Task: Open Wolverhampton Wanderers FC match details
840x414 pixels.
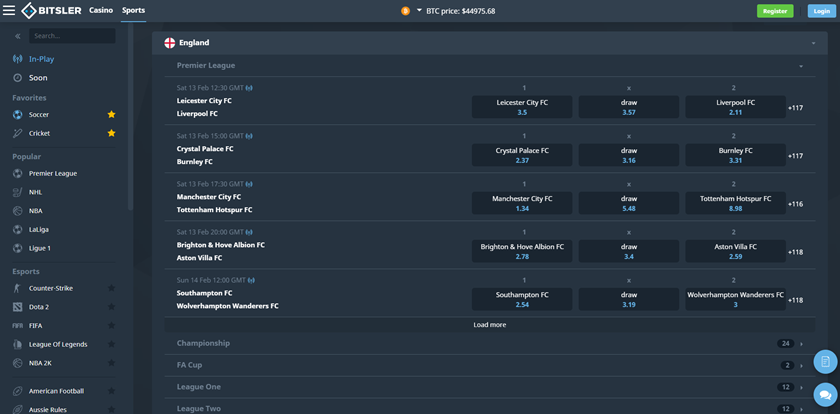Action: click(228, 306)
